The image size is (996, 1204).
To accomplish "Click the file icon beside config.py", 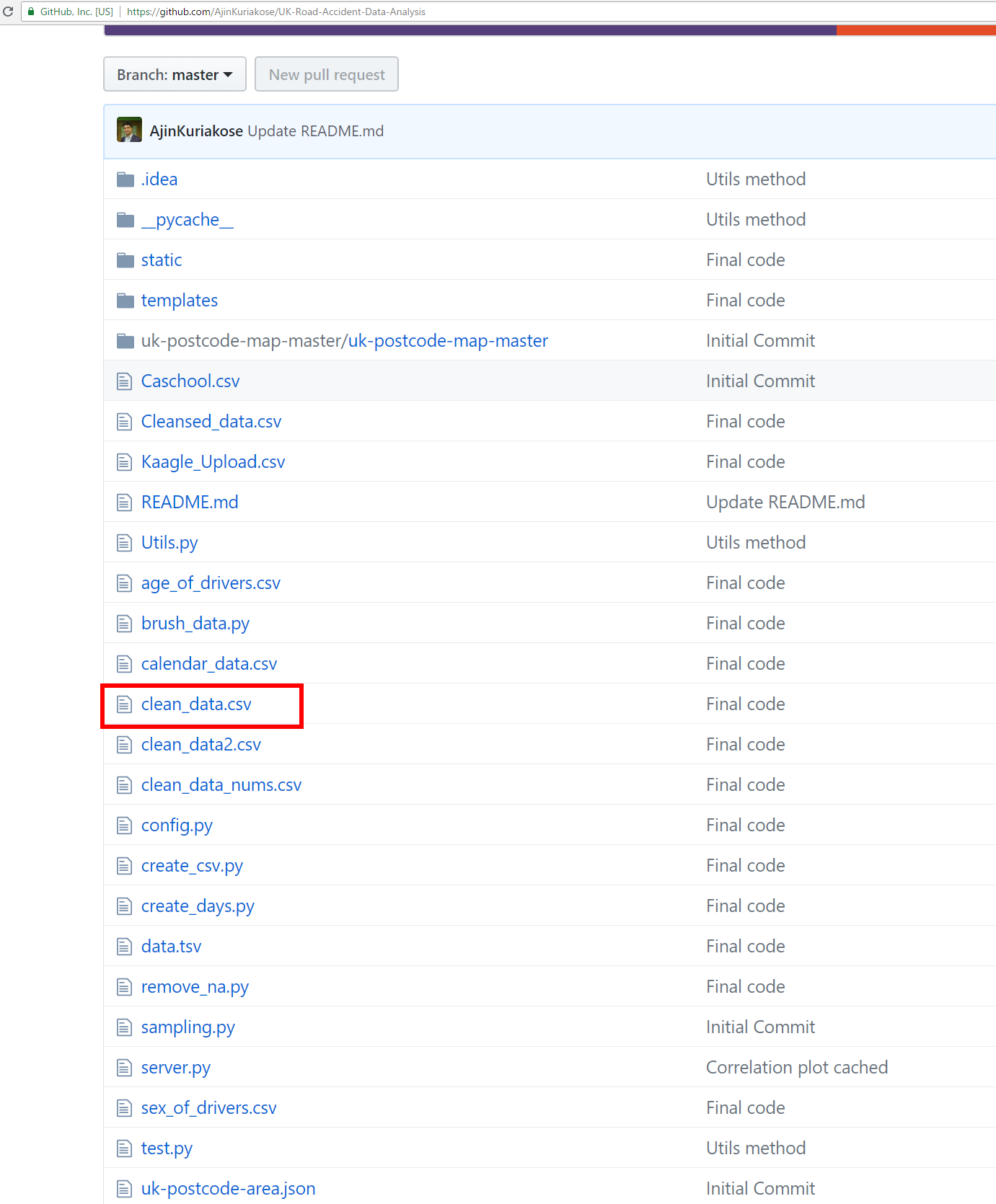I will click(x=125, y=825).
